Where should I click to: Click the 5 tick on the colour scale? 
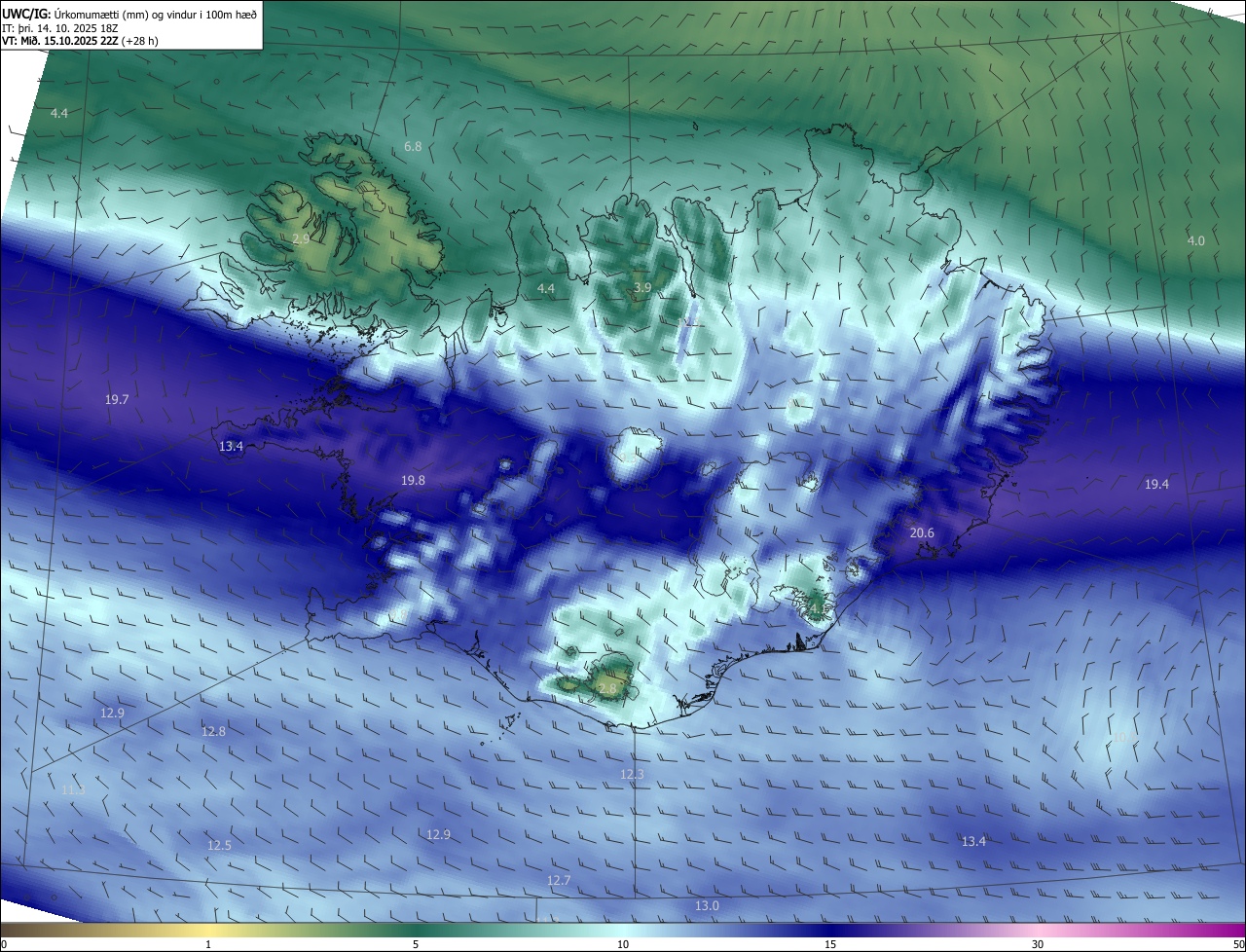pyautogui.click(x=416, y=944)
